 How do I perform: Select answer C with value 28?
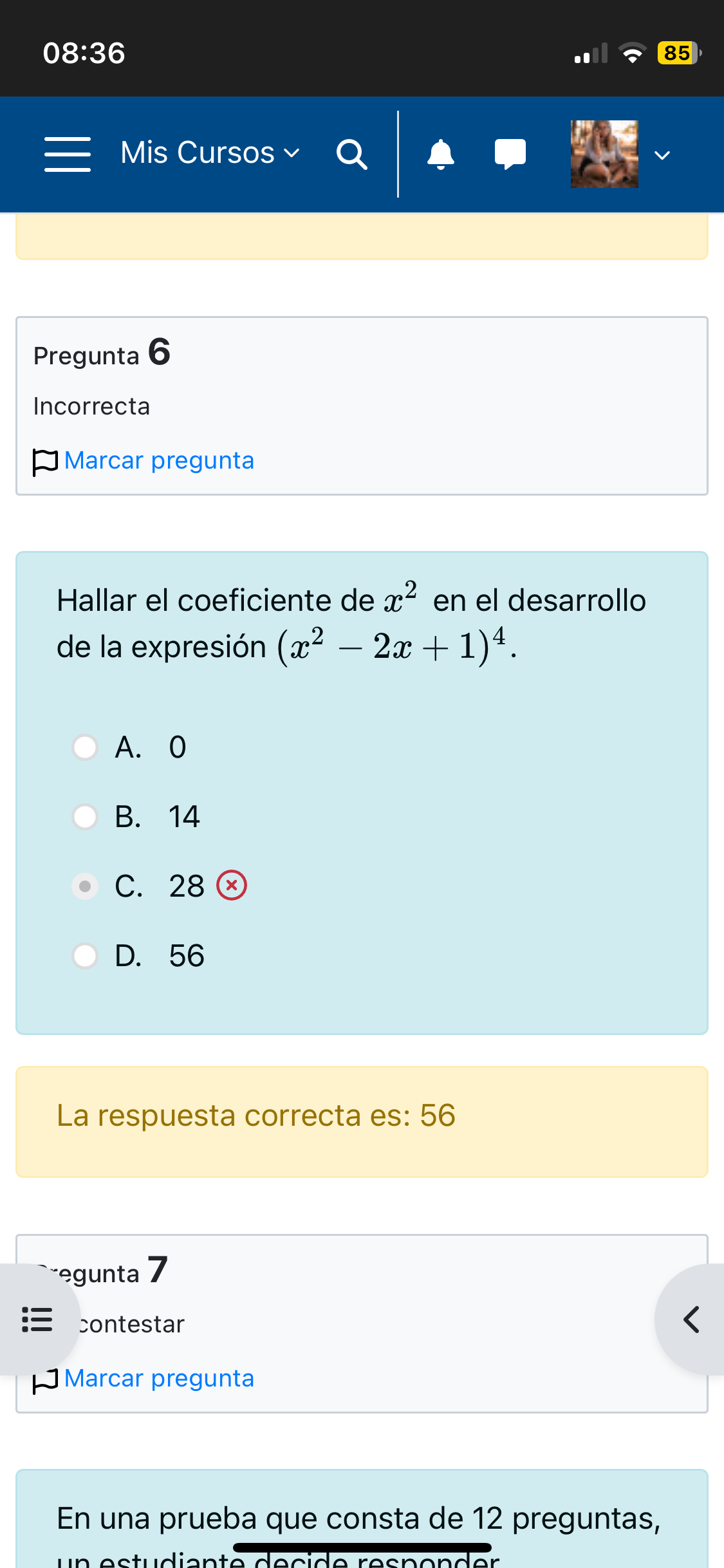click(x=85, y=886)
